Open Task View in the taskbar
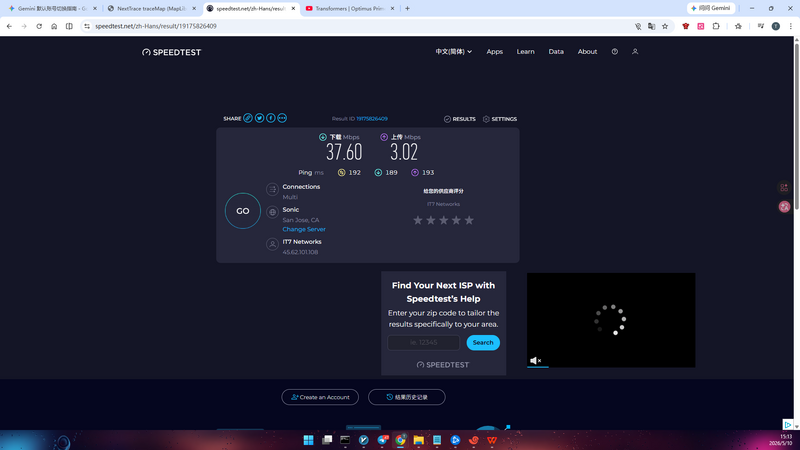This screenshot has height=450, width=800. point(327,440)
